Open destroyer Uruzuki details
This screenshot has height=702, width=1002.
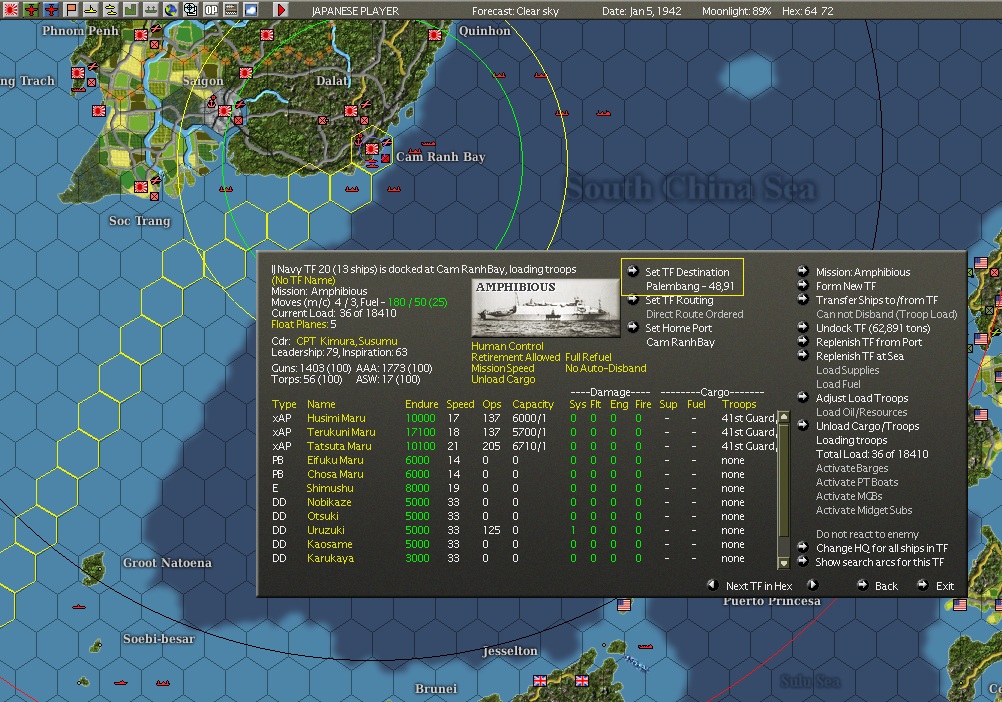click(x=326, y=530)
